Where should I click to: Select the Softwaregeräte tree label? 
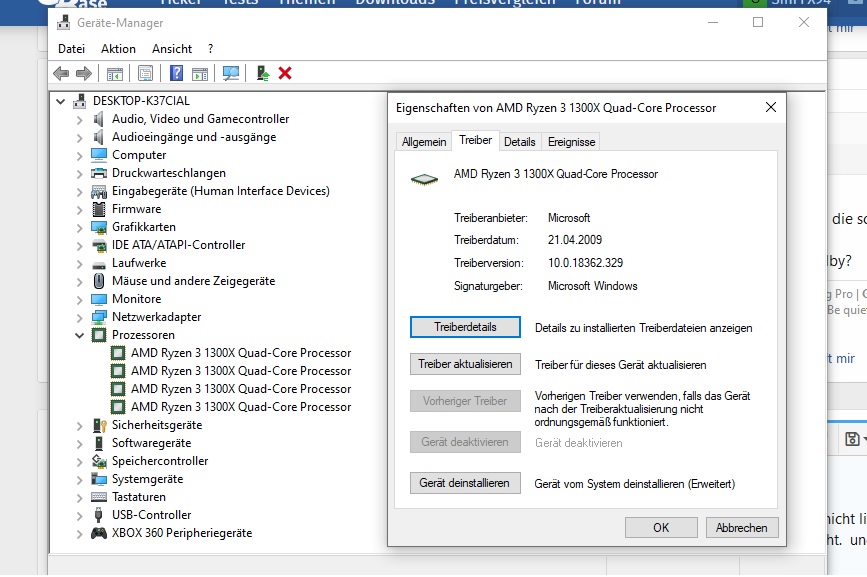[152, 443]
